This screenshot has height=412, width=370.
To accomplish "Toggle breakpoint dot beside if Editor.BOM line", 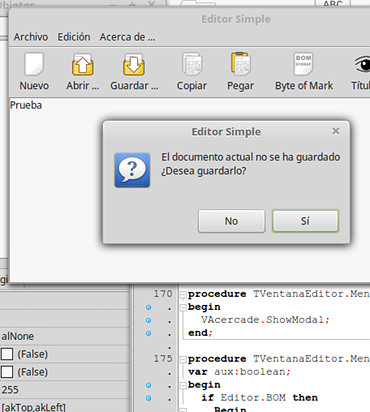I will click(x=149, y=398).
